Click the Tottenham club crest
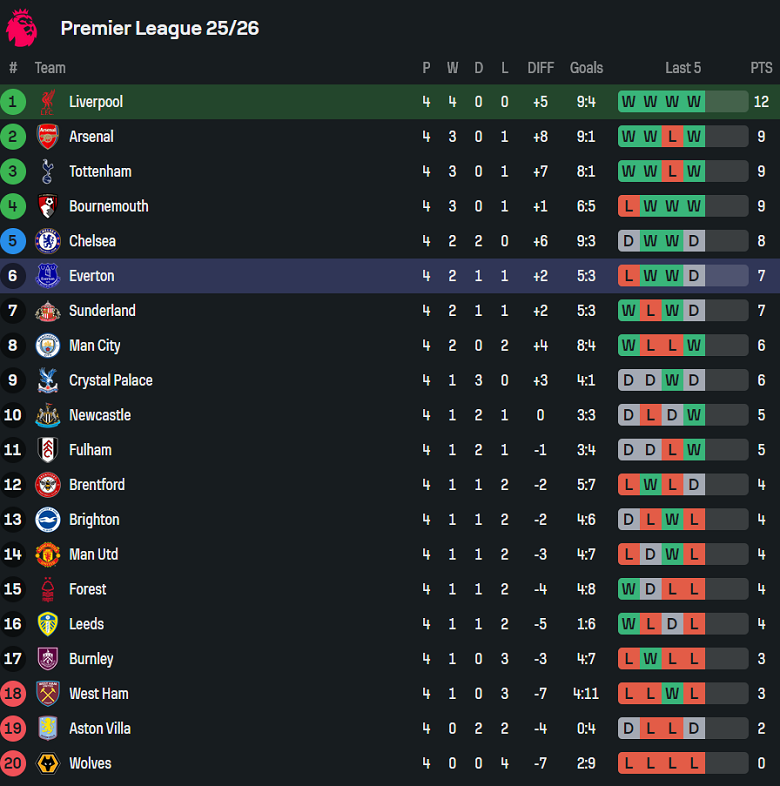780x786 pixels. (47, 172)
